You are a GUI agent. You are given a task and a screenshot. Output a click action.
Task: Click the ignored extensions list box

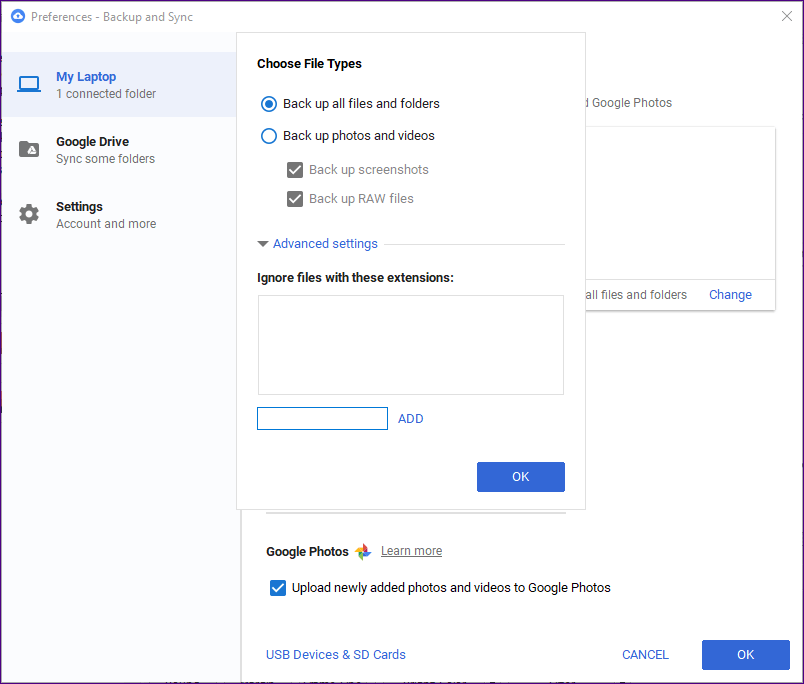pyautogui.click(x=411, y=345)
